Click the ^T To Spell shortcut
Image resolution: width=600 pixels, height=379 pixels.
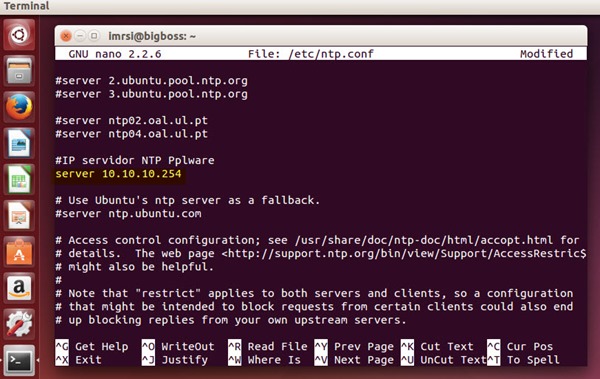pos(523,360)
